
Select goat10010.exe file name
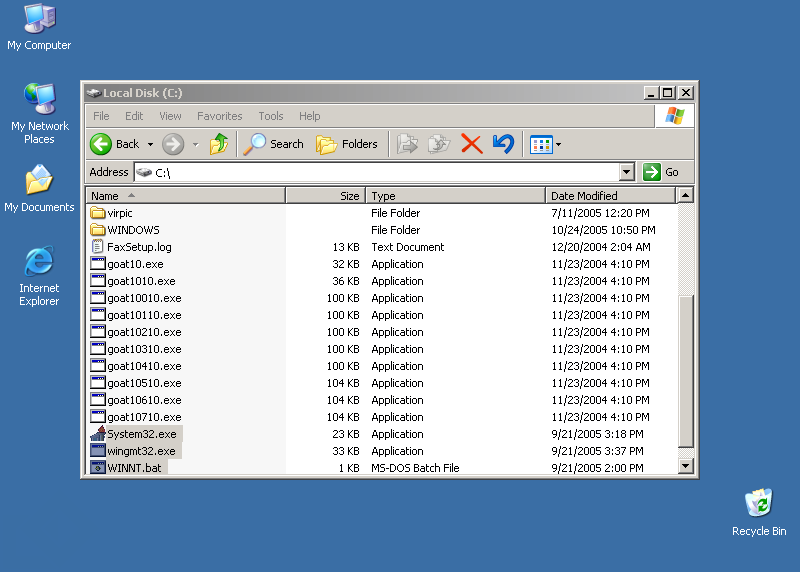144,298
